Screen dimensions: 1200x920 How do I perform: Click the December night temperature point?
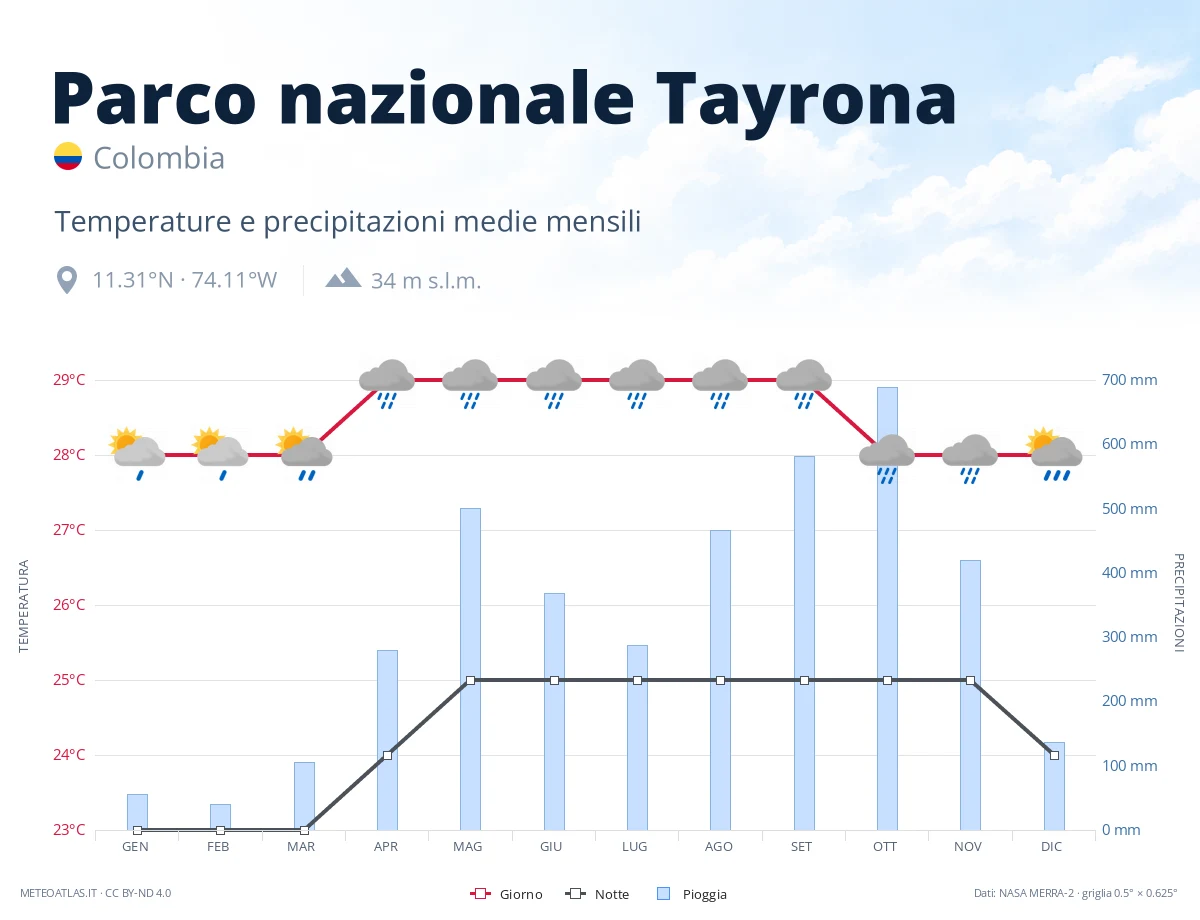tap(1054, 755)
